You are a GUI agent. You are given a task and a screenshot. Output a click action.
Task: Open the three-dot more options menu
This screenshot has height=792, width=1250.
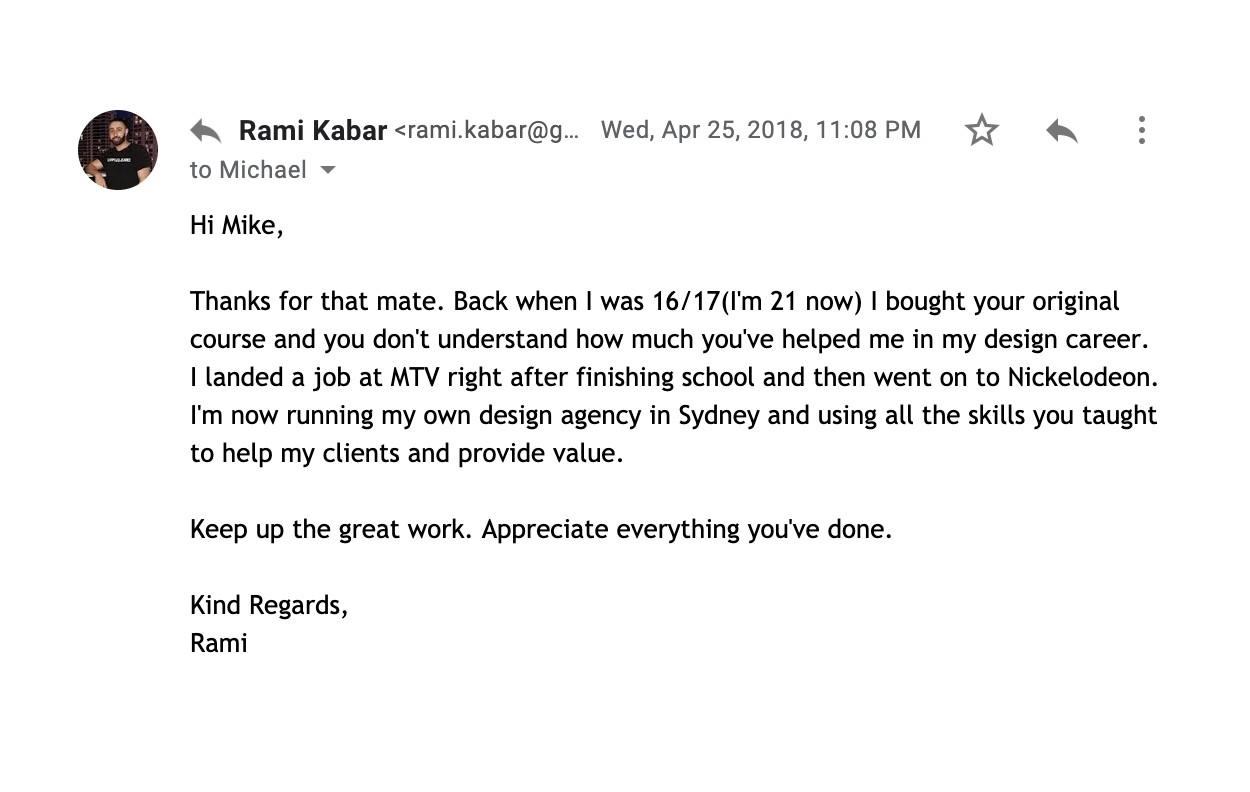(1141, 130)
